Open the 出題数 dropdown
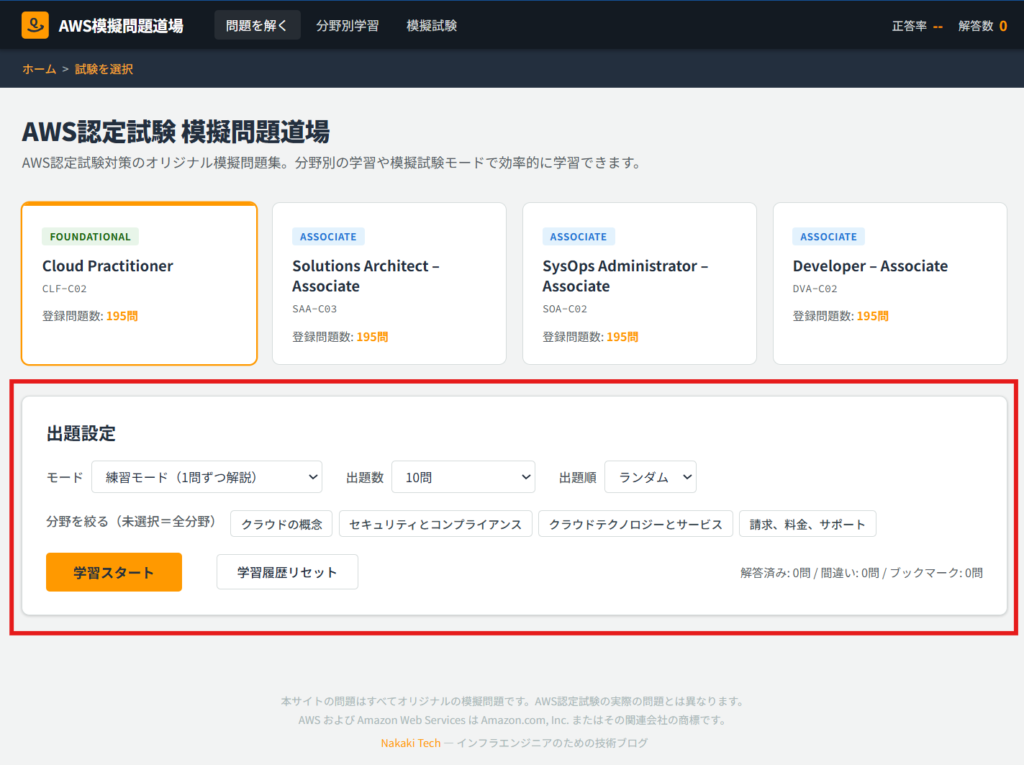Image resolution: width=1024 pixels, height=765 pixels. pyautogui.click(x=463, y=477)
